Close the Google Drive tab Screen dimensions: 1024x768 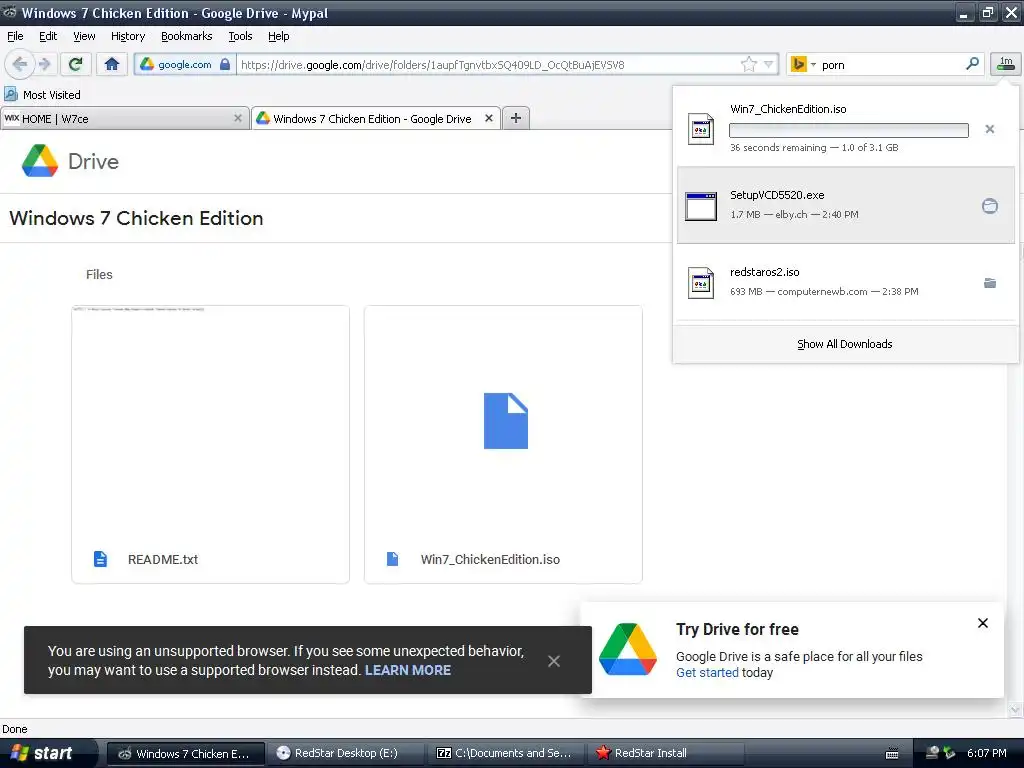[488, 118]
